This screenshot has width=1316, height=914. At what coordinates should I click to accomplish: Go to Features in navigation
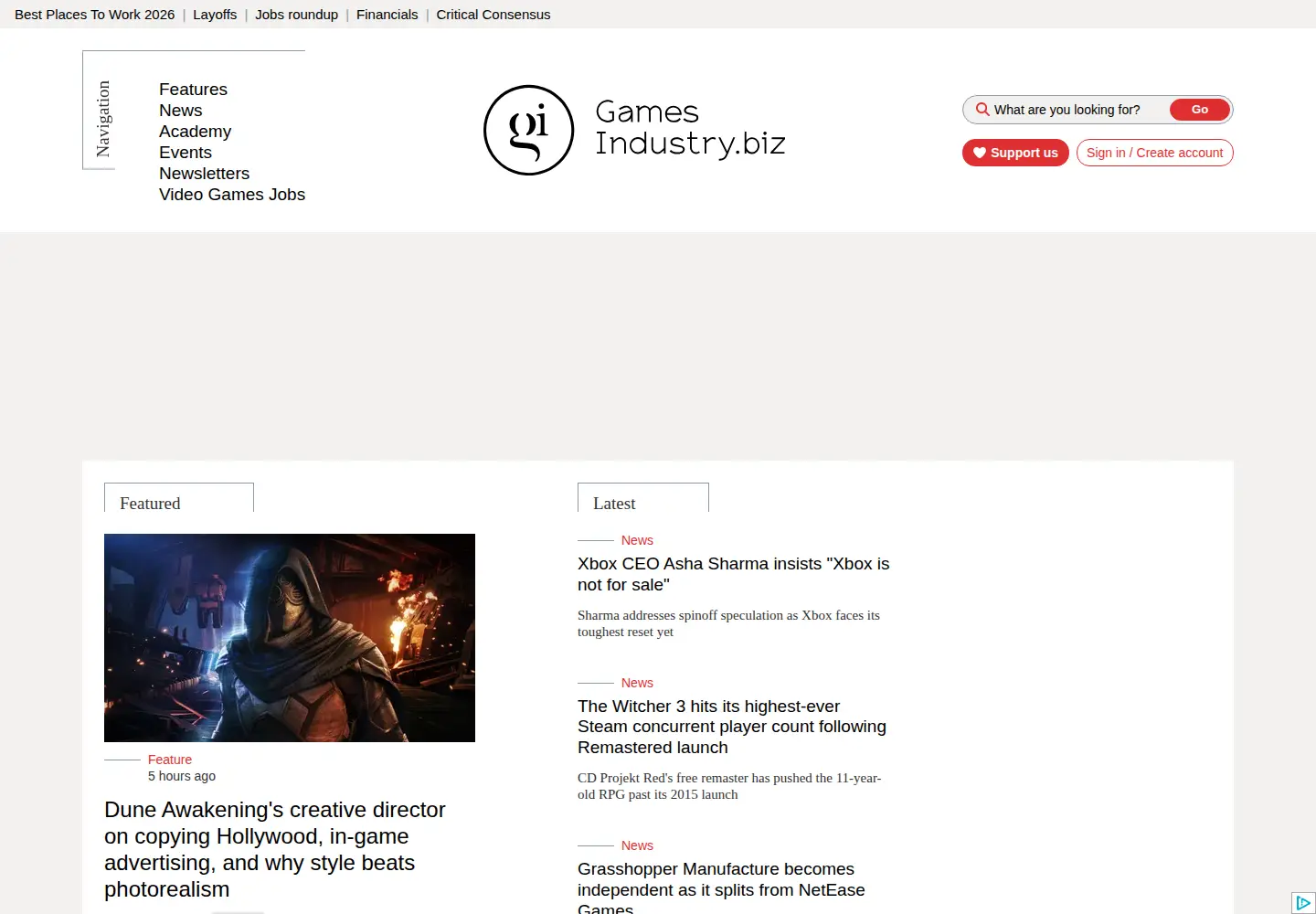pos(193,90)
